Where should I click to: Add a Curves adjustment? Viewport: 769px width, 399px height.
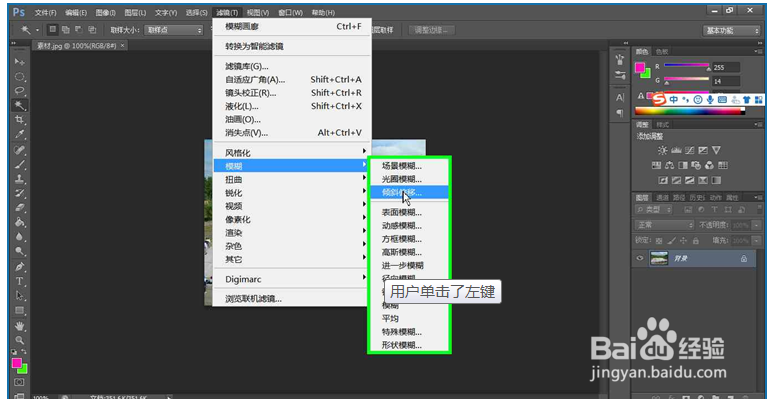point(690,150)
